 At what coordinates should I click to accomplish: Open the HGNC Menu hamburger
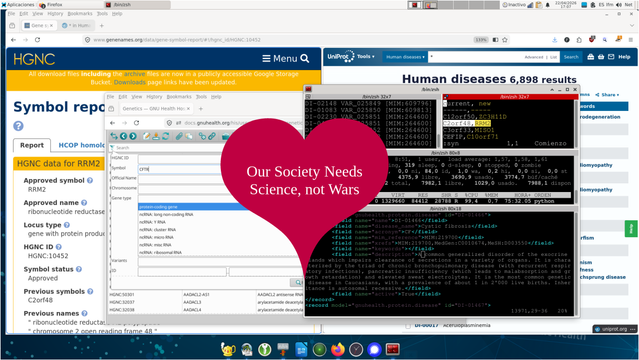point(280,59)
